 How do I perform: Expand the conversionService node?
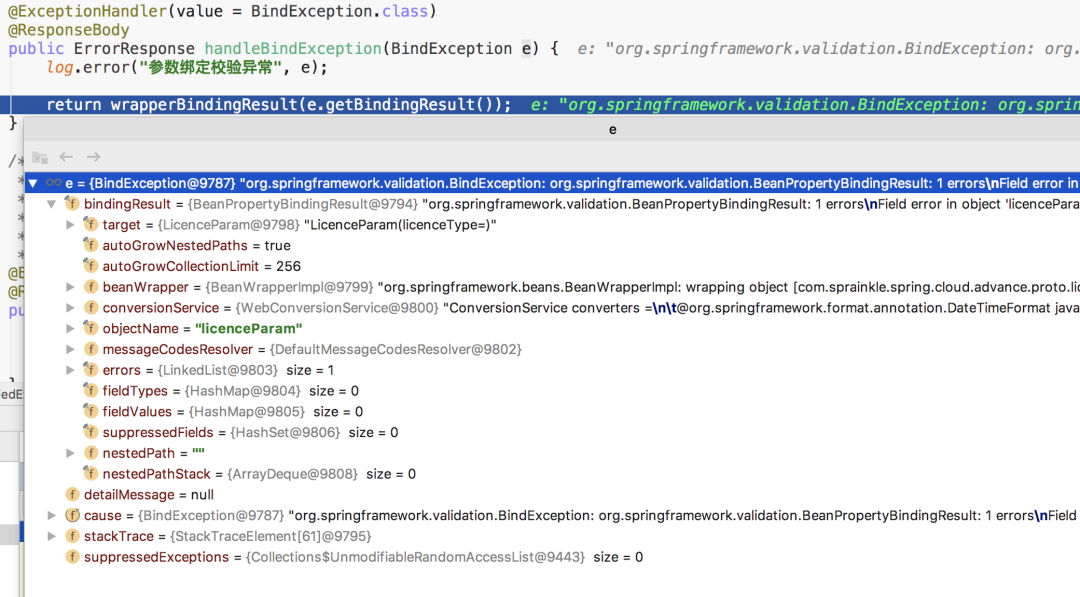(70, 307)
